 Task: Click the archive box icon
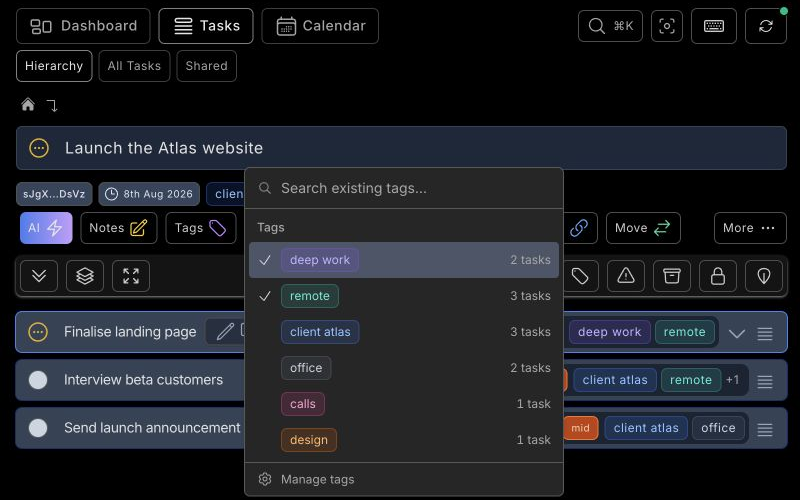(672, 276)
